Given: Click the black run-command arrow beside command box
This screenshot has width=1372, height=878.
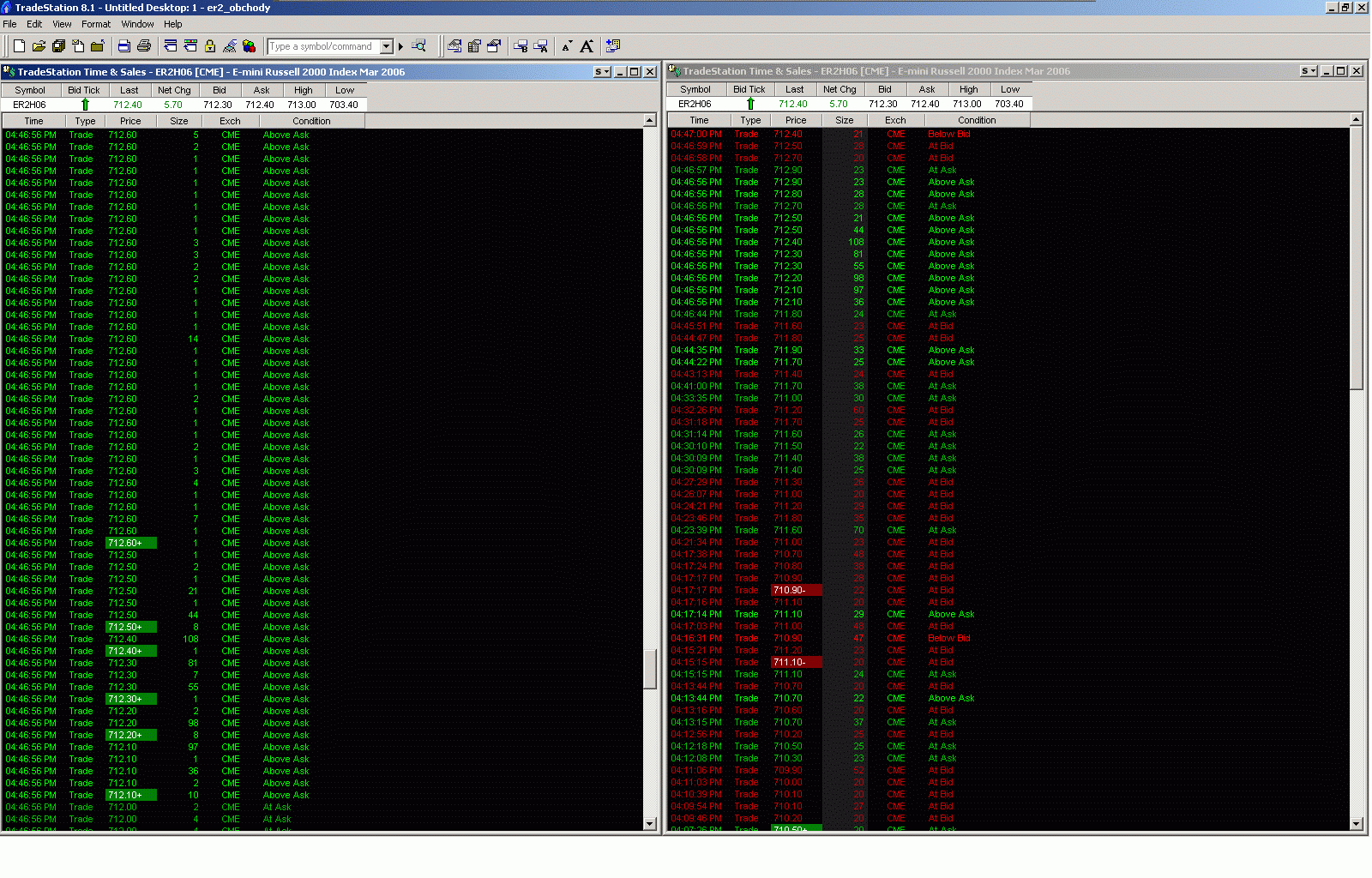Looking at the screenshot, I should (400, 46).
